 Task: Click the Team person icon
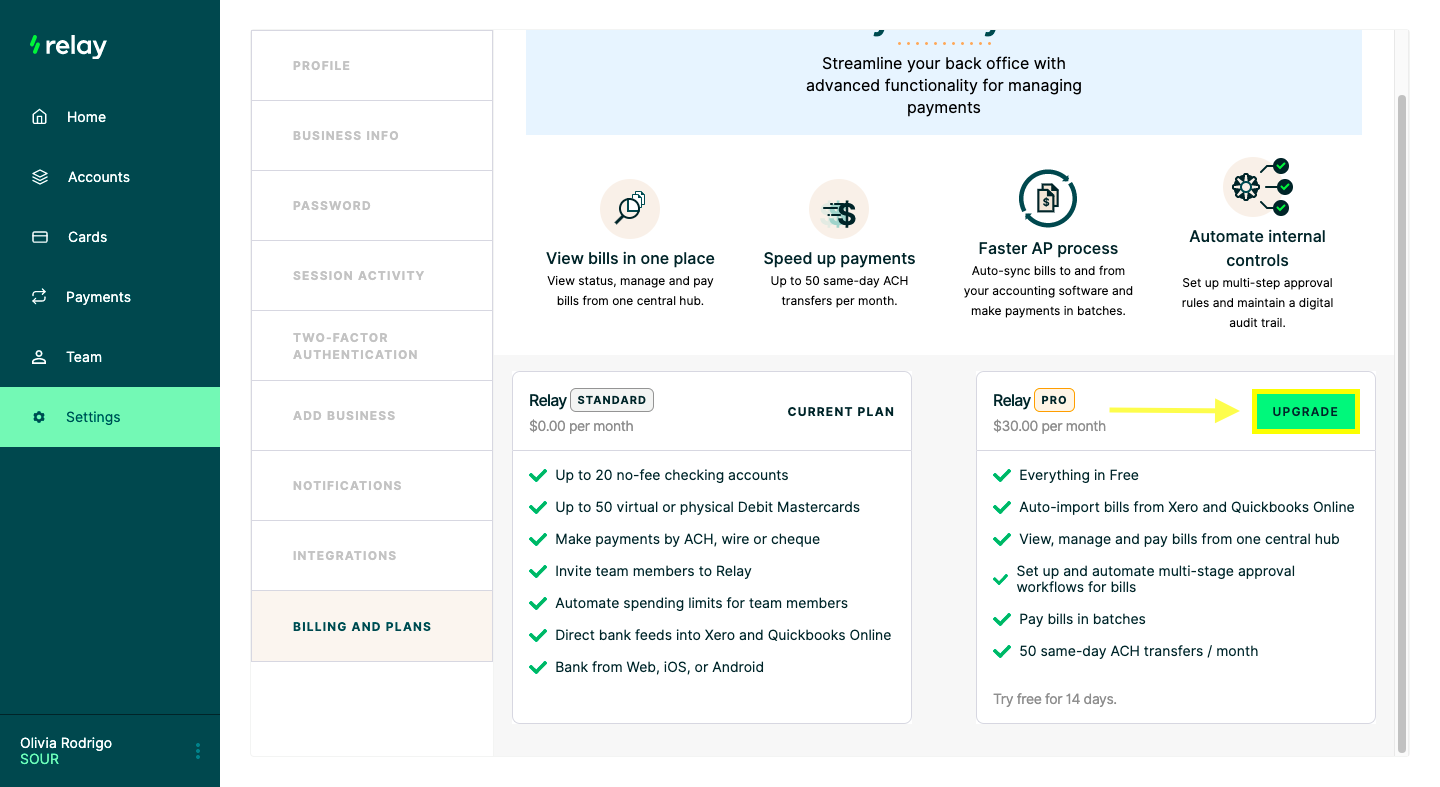[40, 357]
